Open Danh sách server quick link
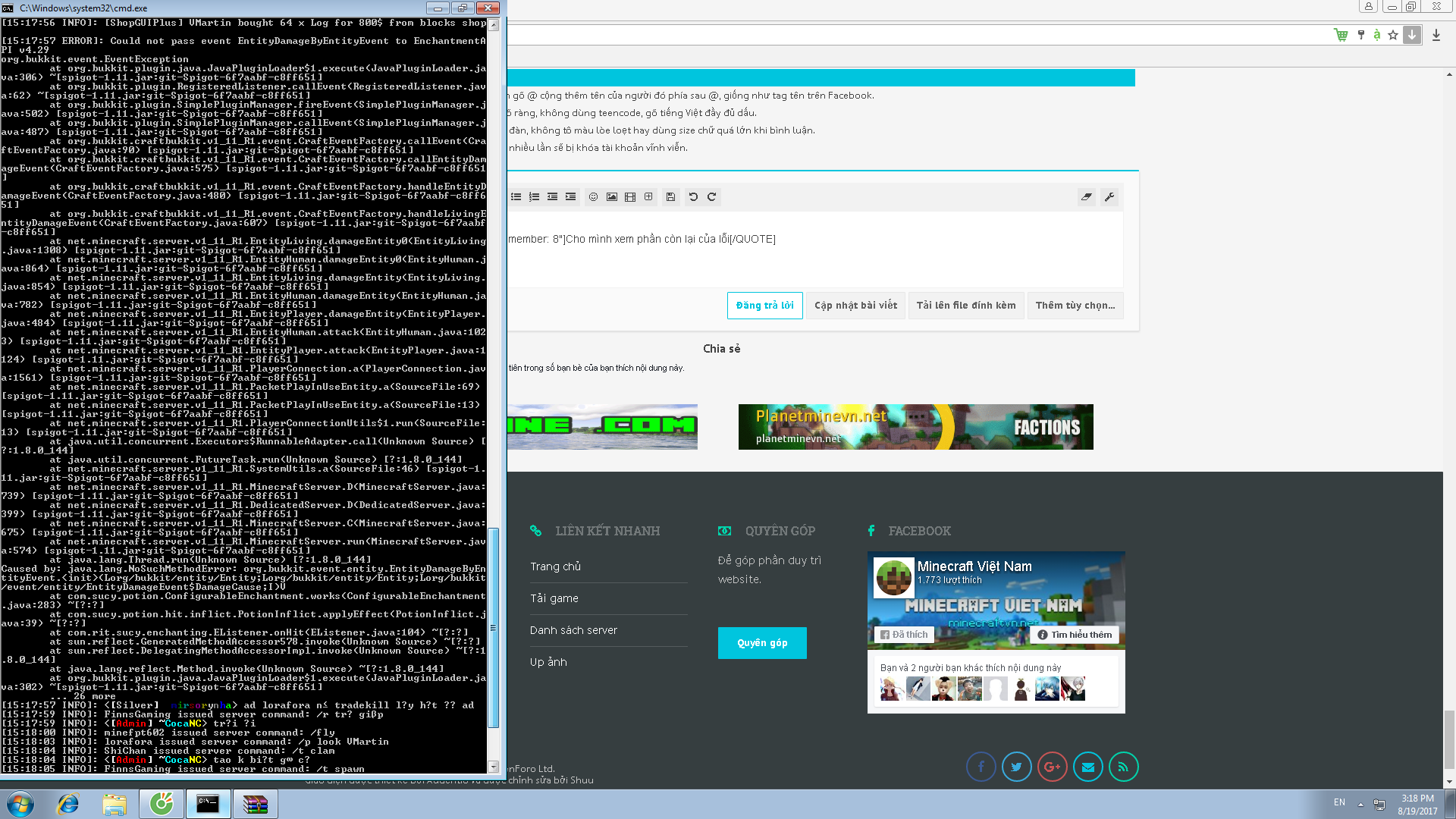The width and height of the screenshot is (1456, 819). (x=573, y=630)
